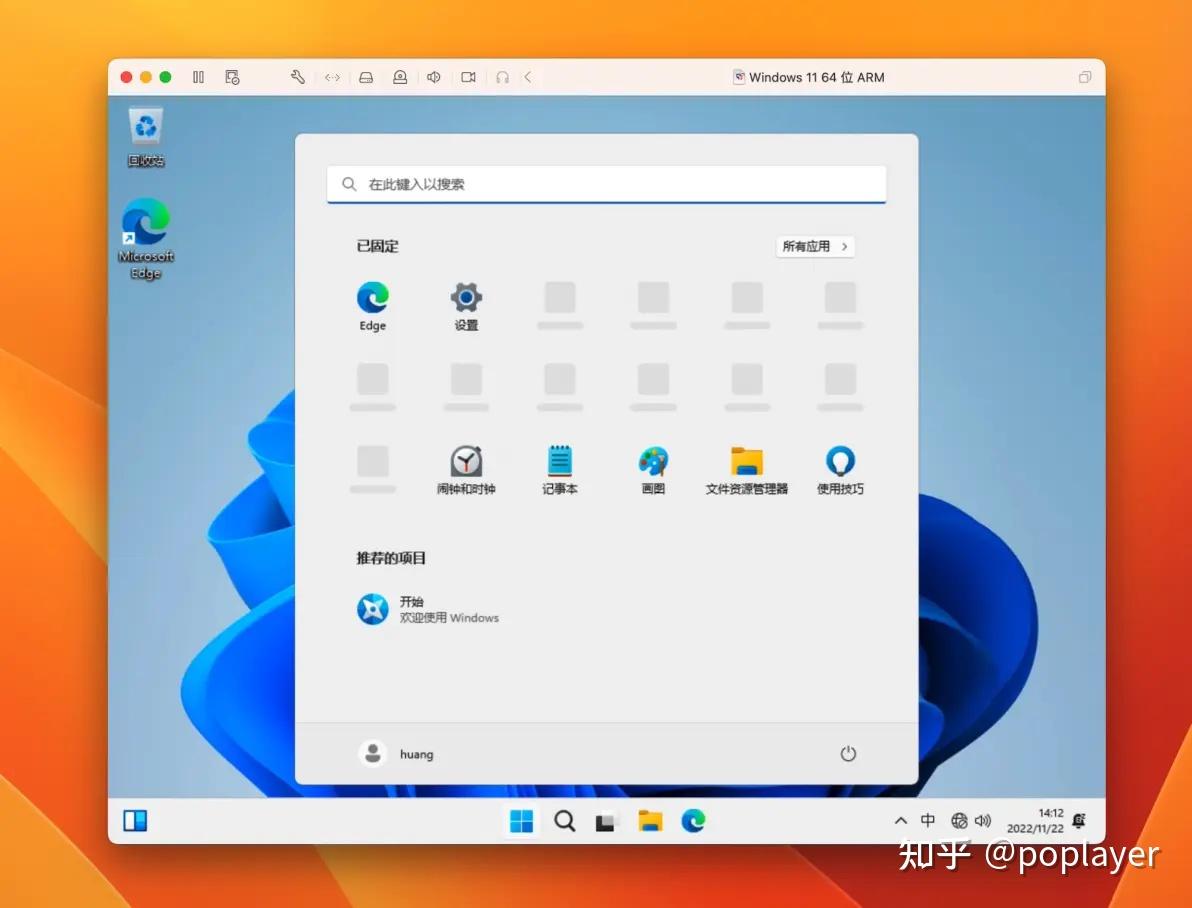Image resolution: width=1192 pixels, height=908 pixels.
Task: Launch 闹钟和时钟 clock app
Action: (x=466, y=470)
